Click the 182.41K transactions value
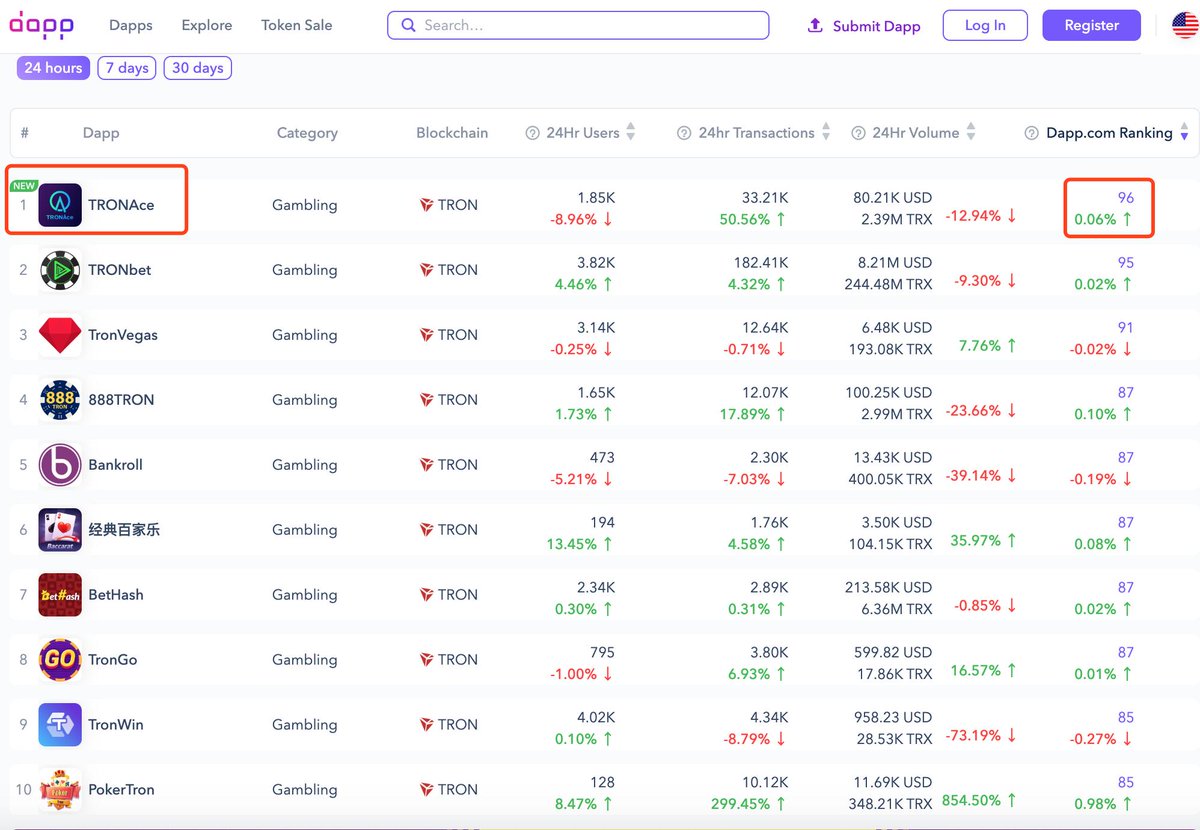 click(761, 263)
